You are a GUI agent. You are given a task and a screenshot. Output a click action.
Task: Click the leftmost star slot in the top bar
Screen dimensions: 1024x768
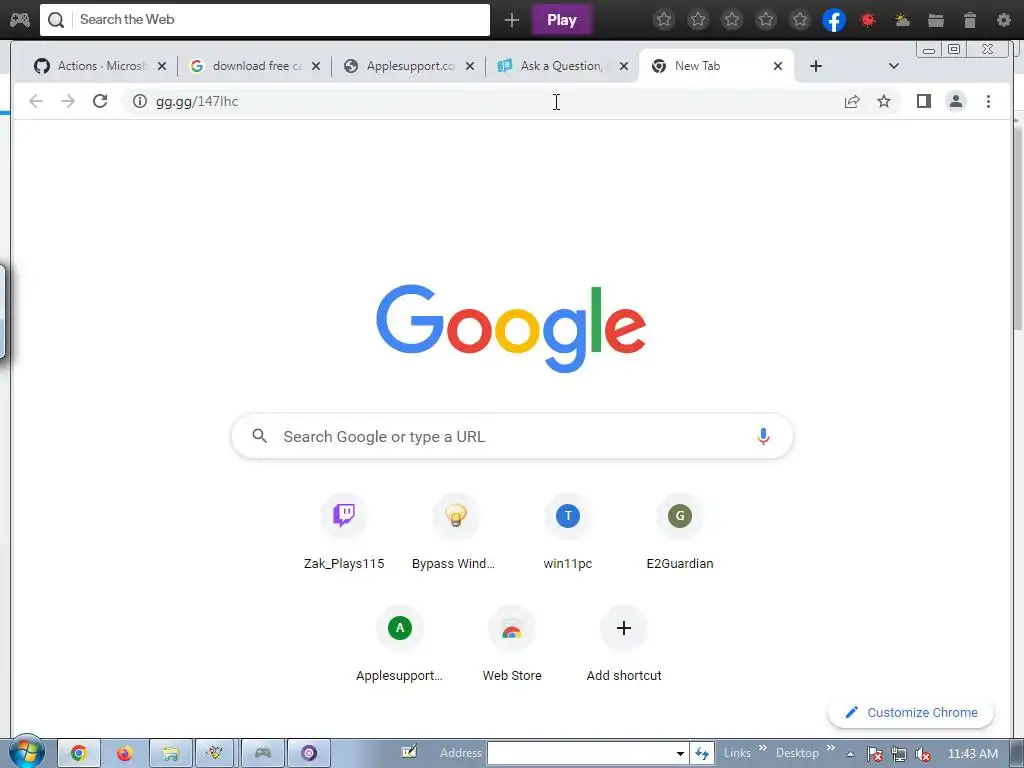pos(664,20)
